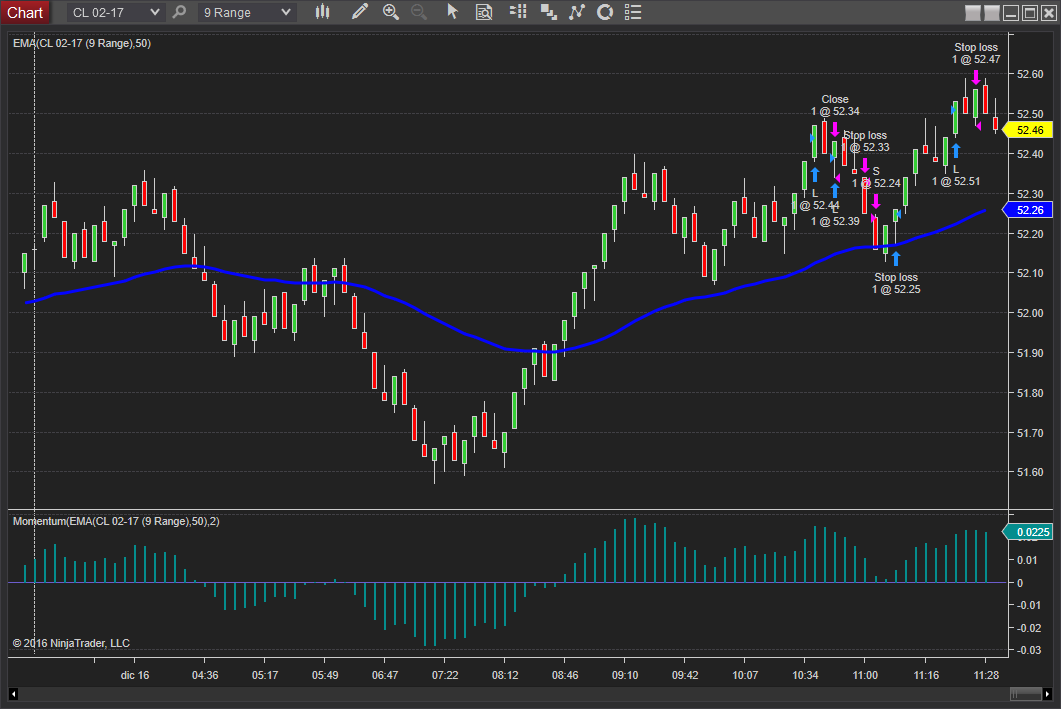1061x709 pixels.
Task: Click the 52.00 price axis label
Action: pyautogui.click(x=1030, y=313)
